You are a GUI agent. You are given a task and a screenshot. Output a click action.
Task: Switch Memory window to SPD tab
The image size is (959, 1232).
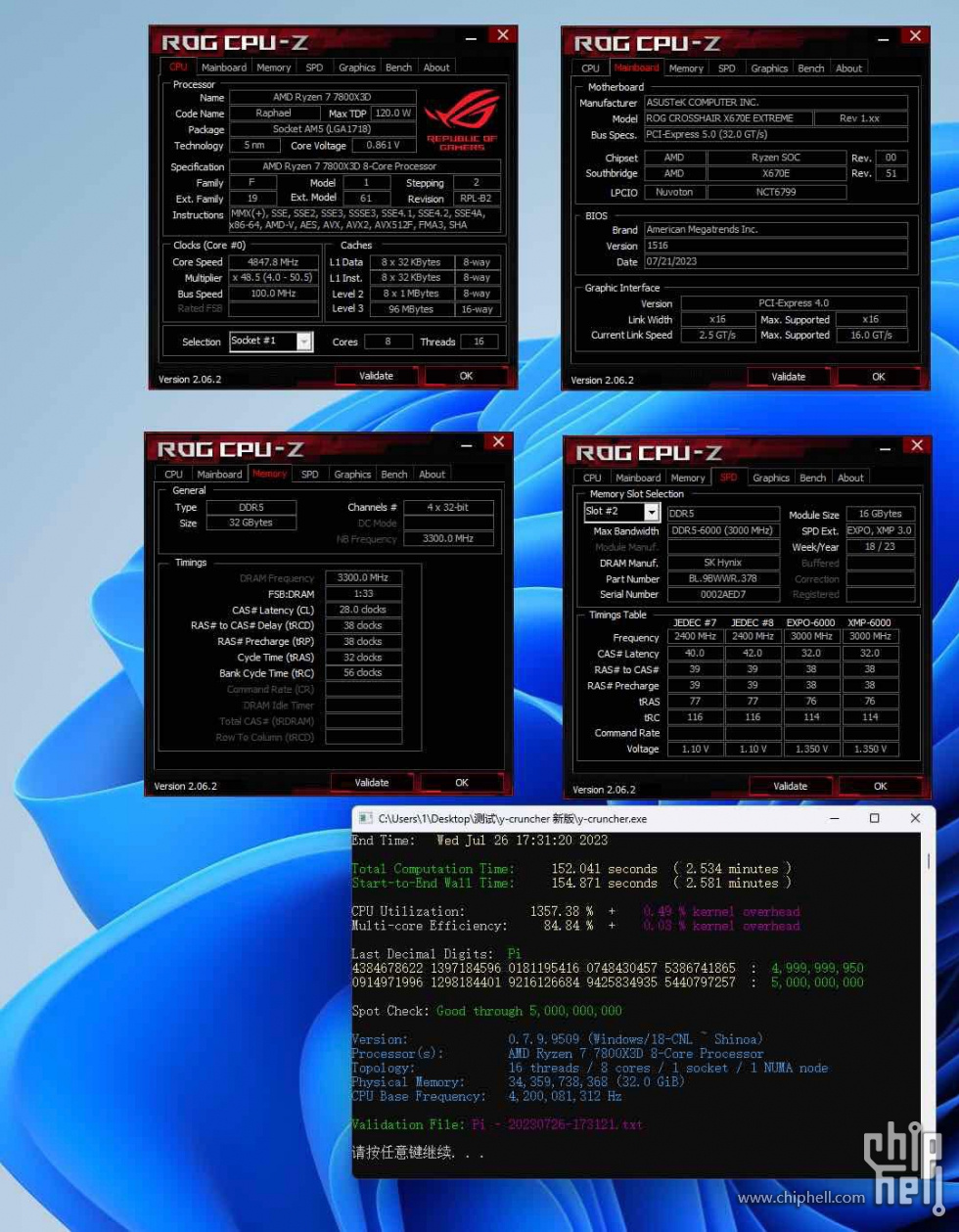[x=310, y=474]
